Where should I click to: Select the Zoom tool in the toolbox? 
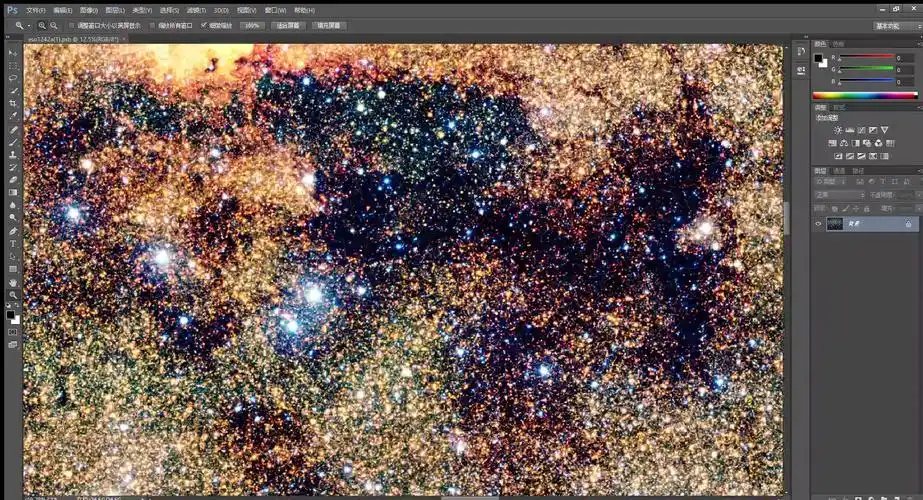pyautogui.click(x=13, y=295)
